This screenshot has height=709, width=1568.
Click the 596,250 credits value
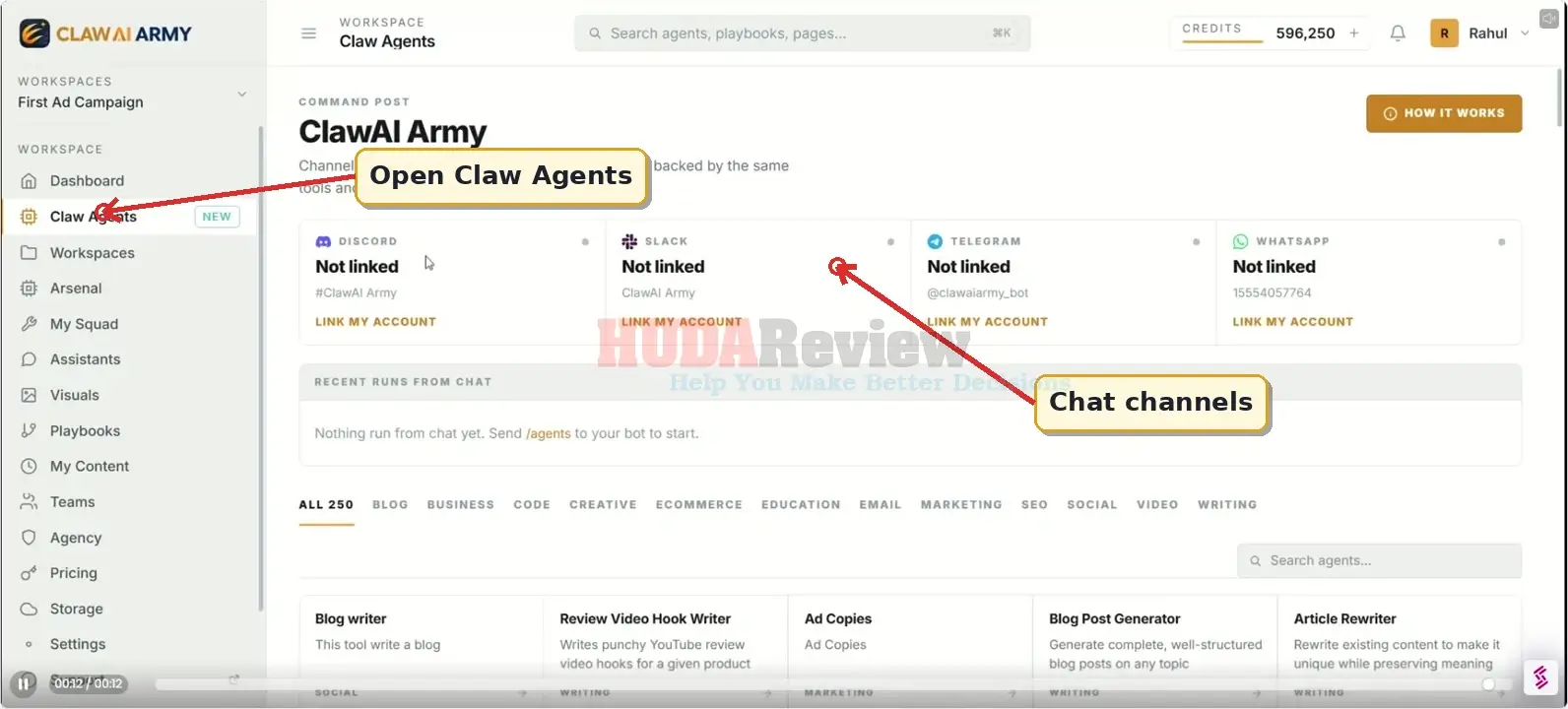[1305, 33]
